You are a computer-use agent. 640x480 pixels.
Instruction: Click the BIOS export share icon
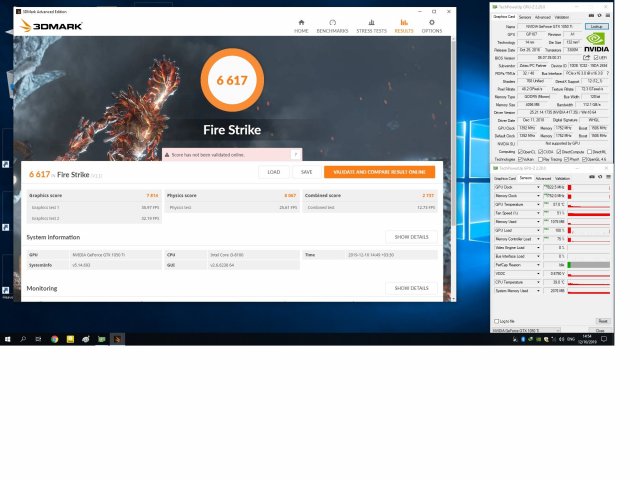[587, 58]
